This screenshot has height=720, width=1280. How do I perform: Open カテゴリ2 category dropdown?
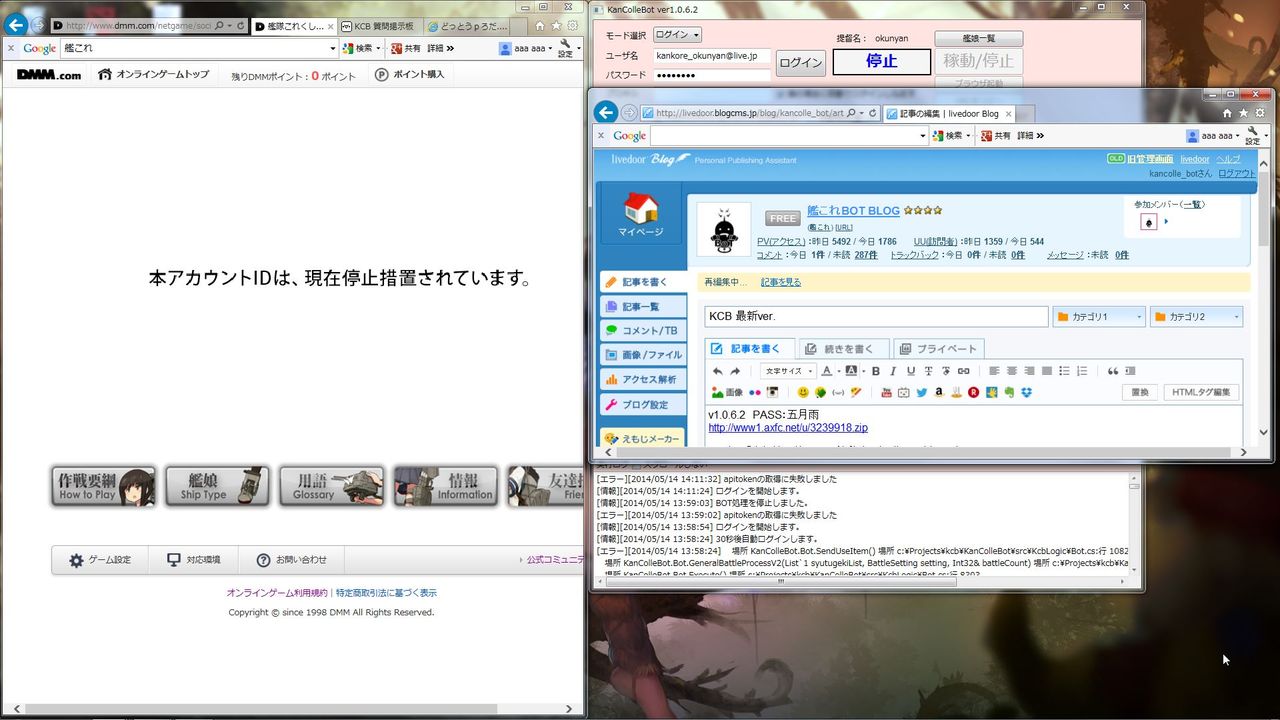pyautogui.click(x=1196, y=317)
